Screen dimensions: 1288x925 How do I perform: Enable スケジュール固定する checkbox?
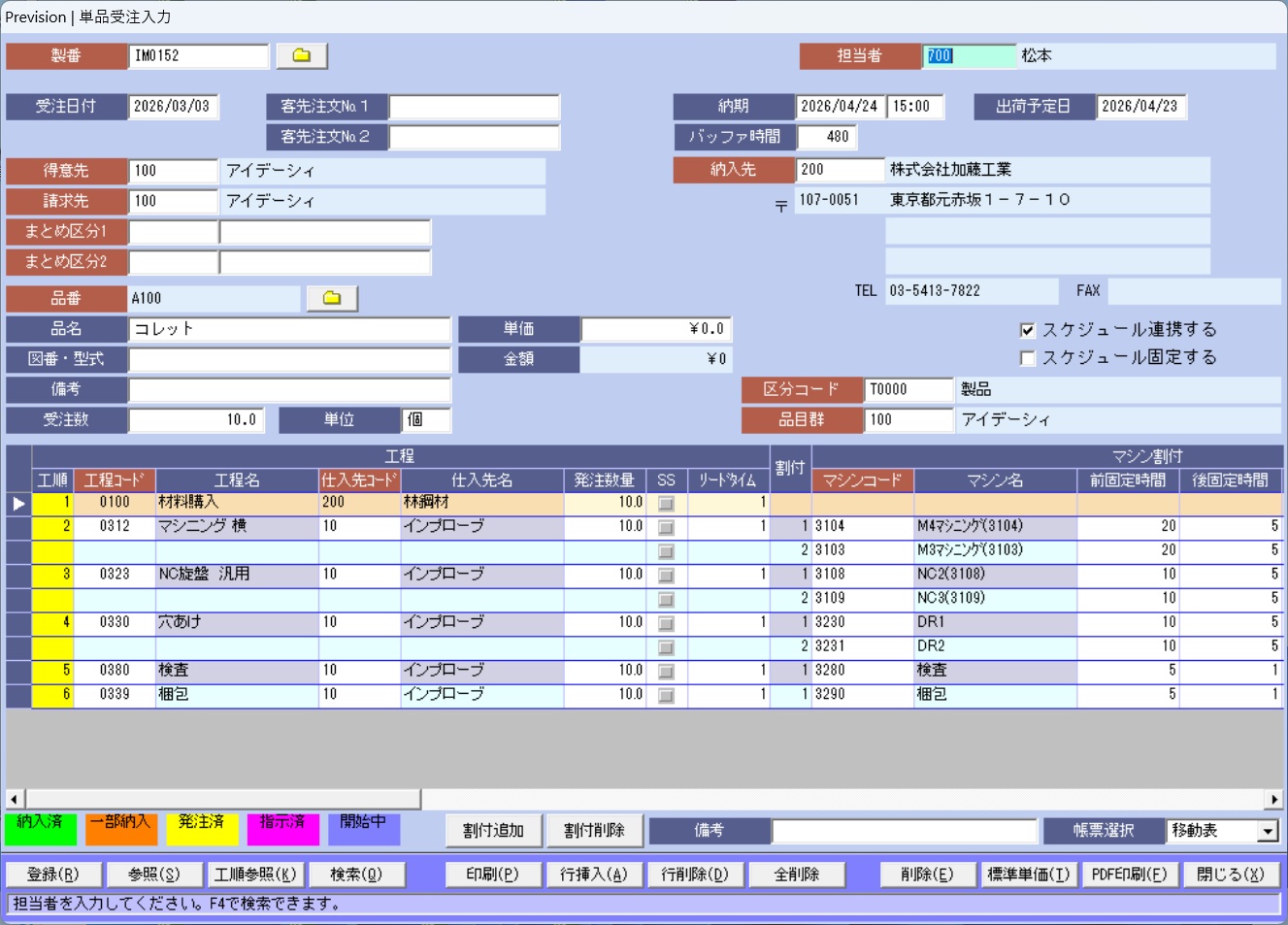(1028, 358)
